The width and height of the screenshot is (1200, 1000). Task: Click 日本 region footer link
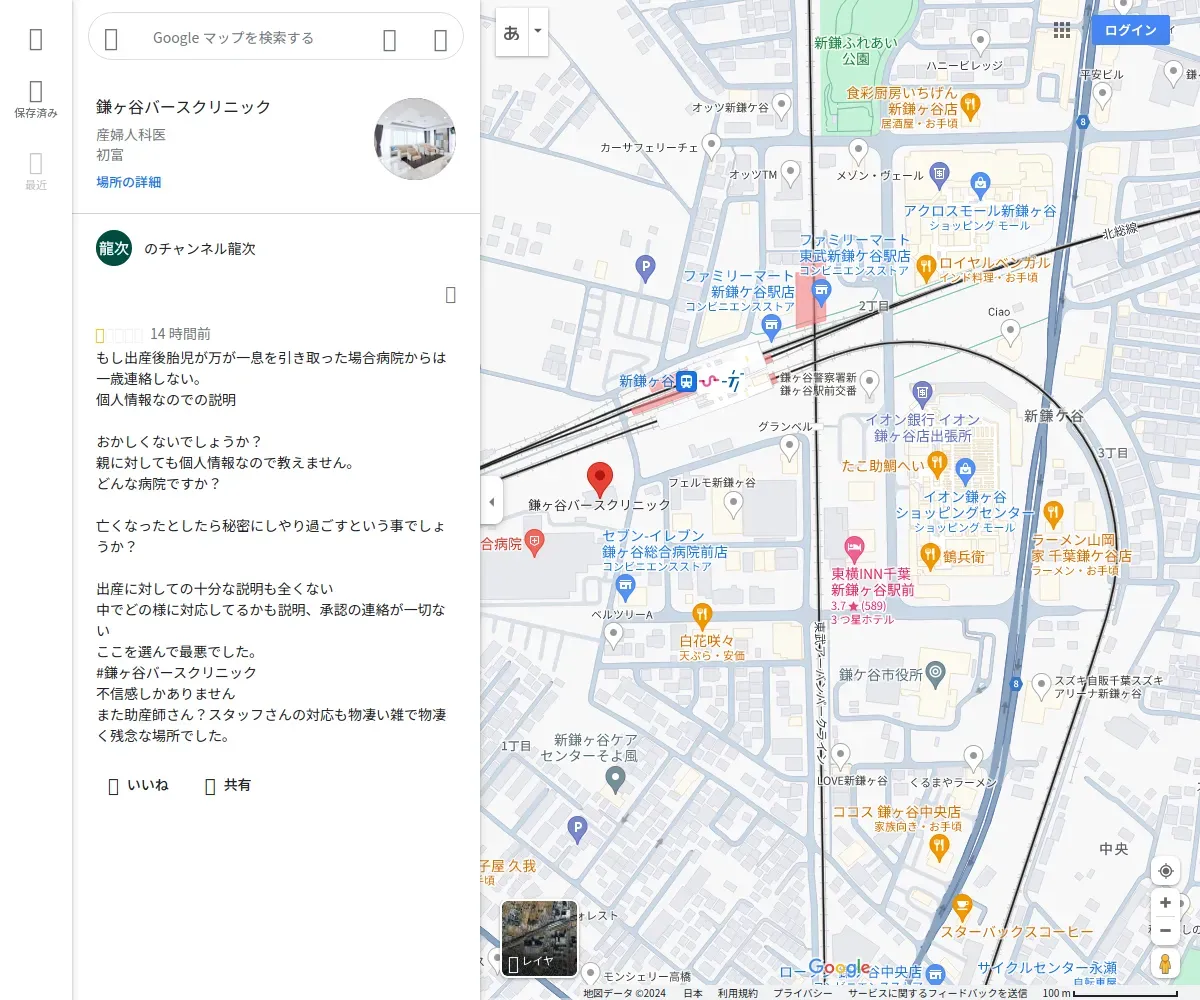pyautogui.click(x=693, y=993)
